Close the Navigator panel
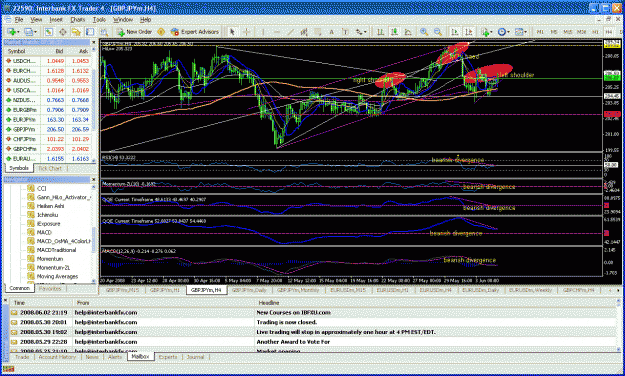625x376 pixels. tap(94, 179)
